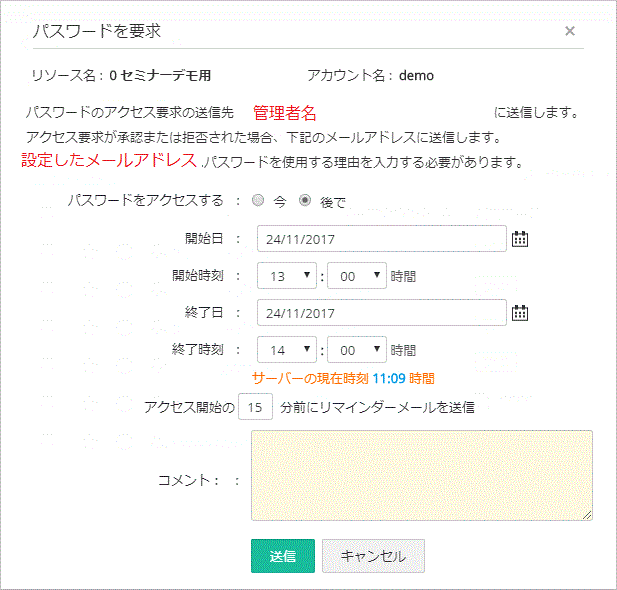The image size is (617, 590).
Task: Grab the comment box resize handle
Action: tap(587, 515)
